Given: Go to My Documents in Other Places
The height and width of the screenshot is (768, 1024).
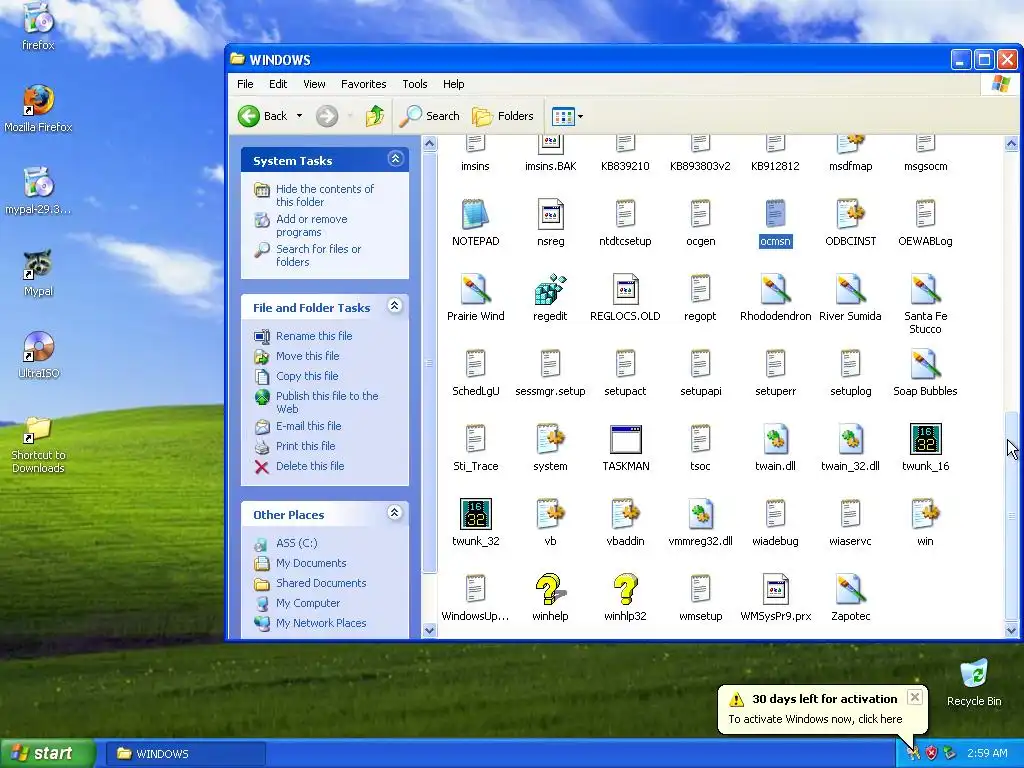Looking at the screenshot, I should click(x=311, y=563).
